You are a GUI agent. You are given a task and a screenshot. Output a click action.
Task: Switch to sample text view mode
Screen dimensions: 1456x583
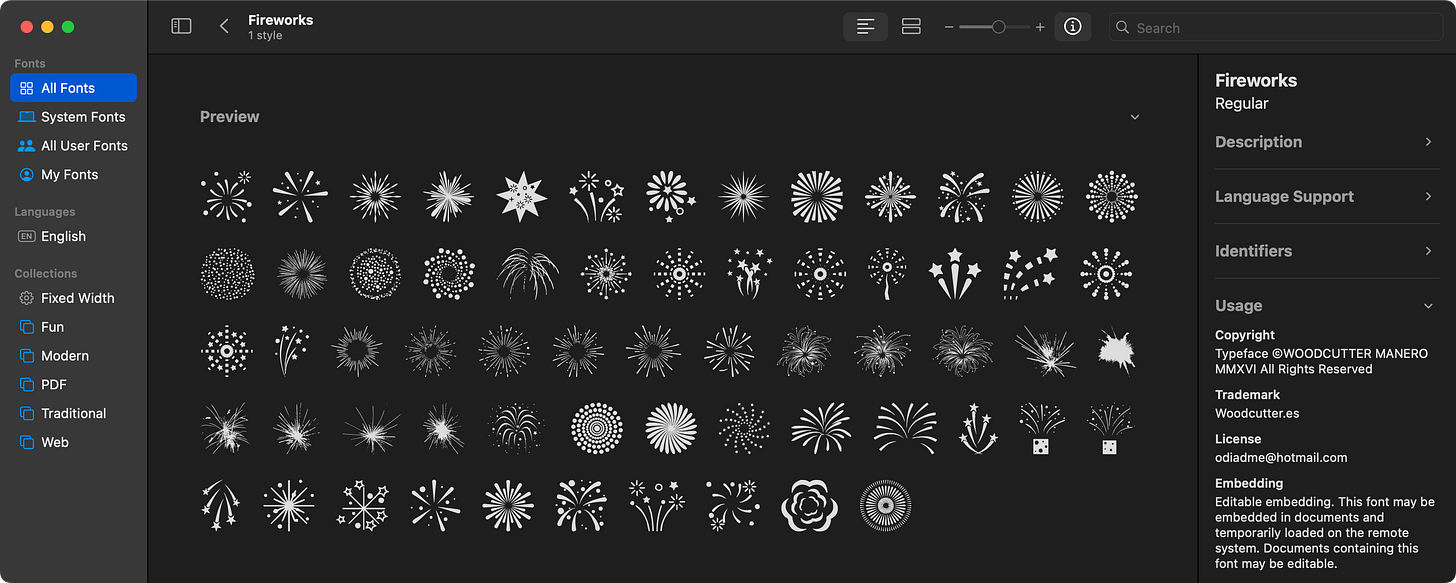tap(866, 27)
